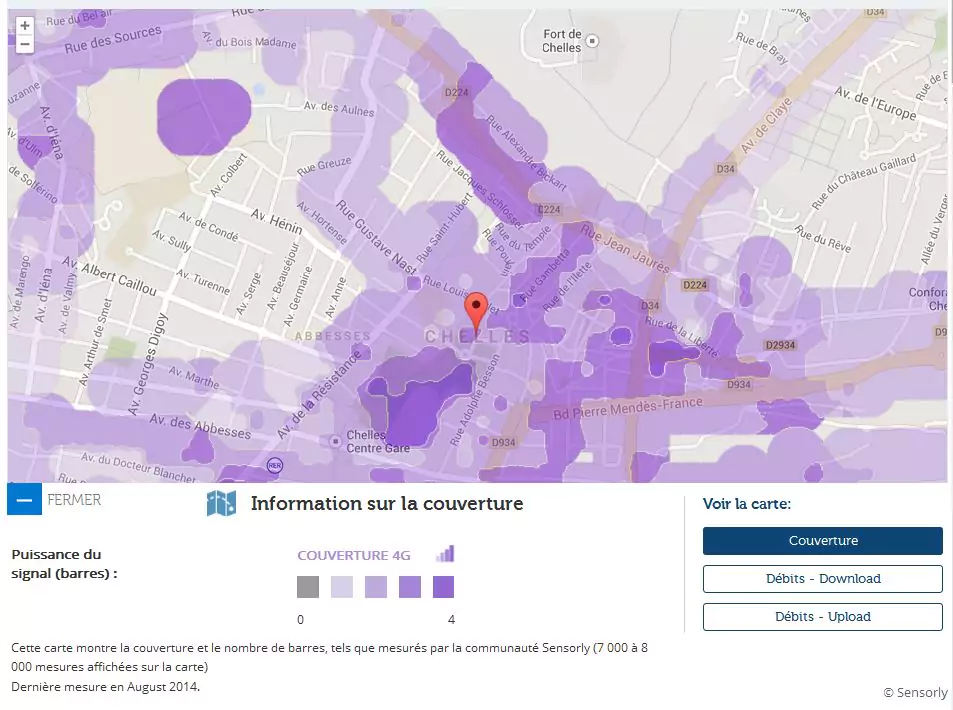Zoom in on the map
Viewport: 953px width, 710px height.
point(25,26)
